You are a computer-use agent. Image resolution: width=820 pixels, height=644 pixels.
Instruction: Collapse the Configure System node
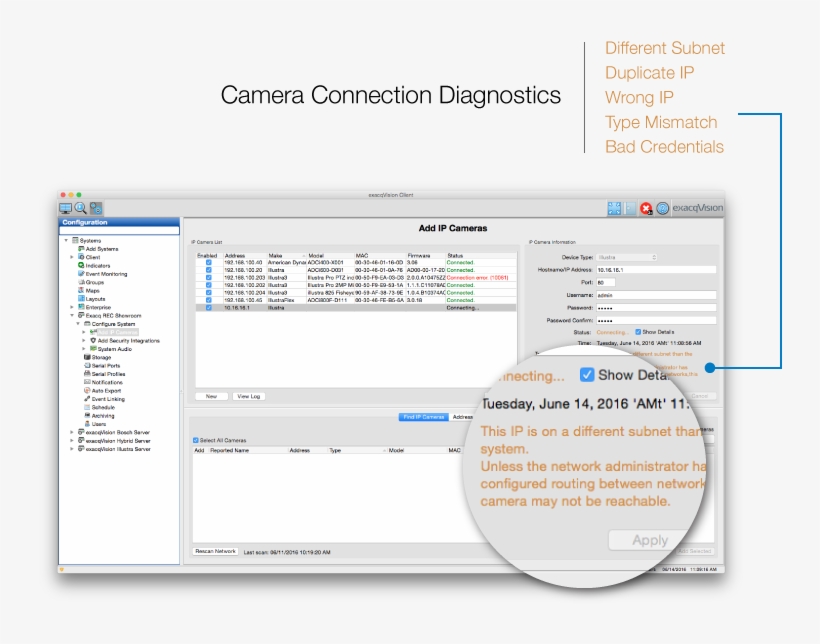point(78,324)
